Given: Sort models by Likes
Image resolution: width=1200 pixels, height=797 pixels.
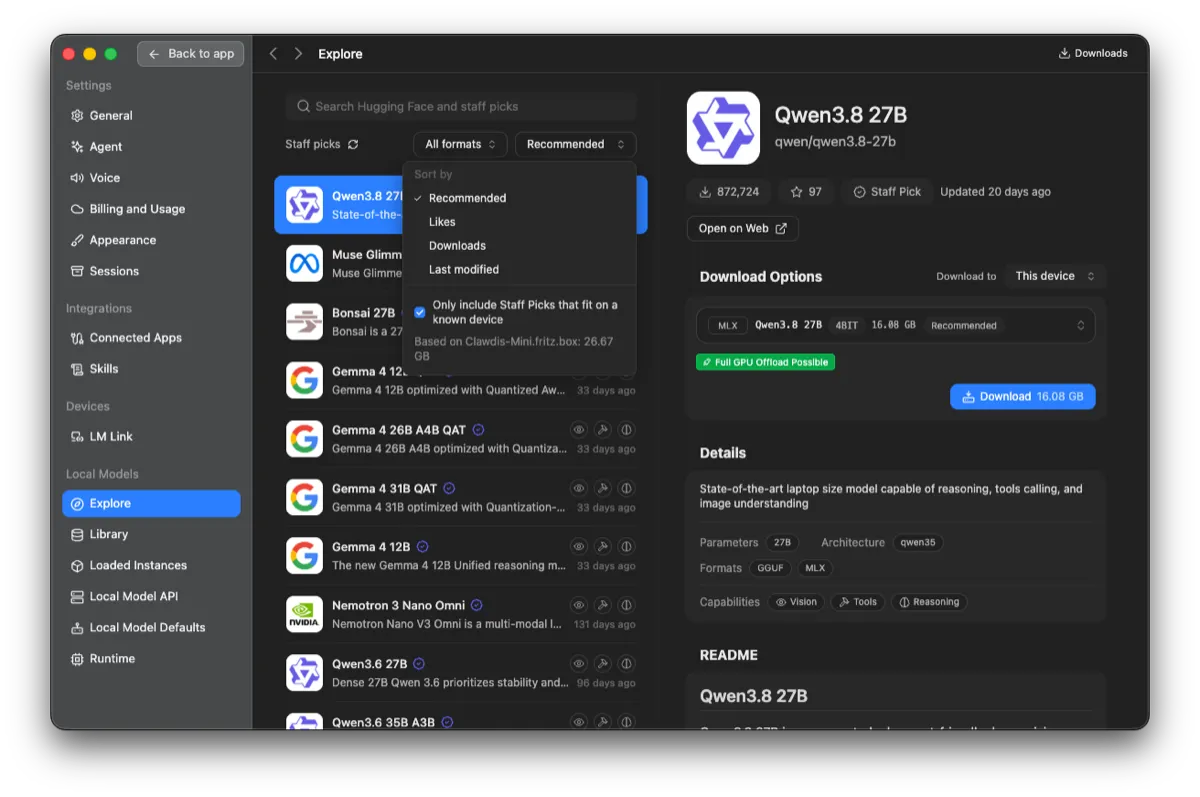Looking at the screenshot, I should 519,222.
